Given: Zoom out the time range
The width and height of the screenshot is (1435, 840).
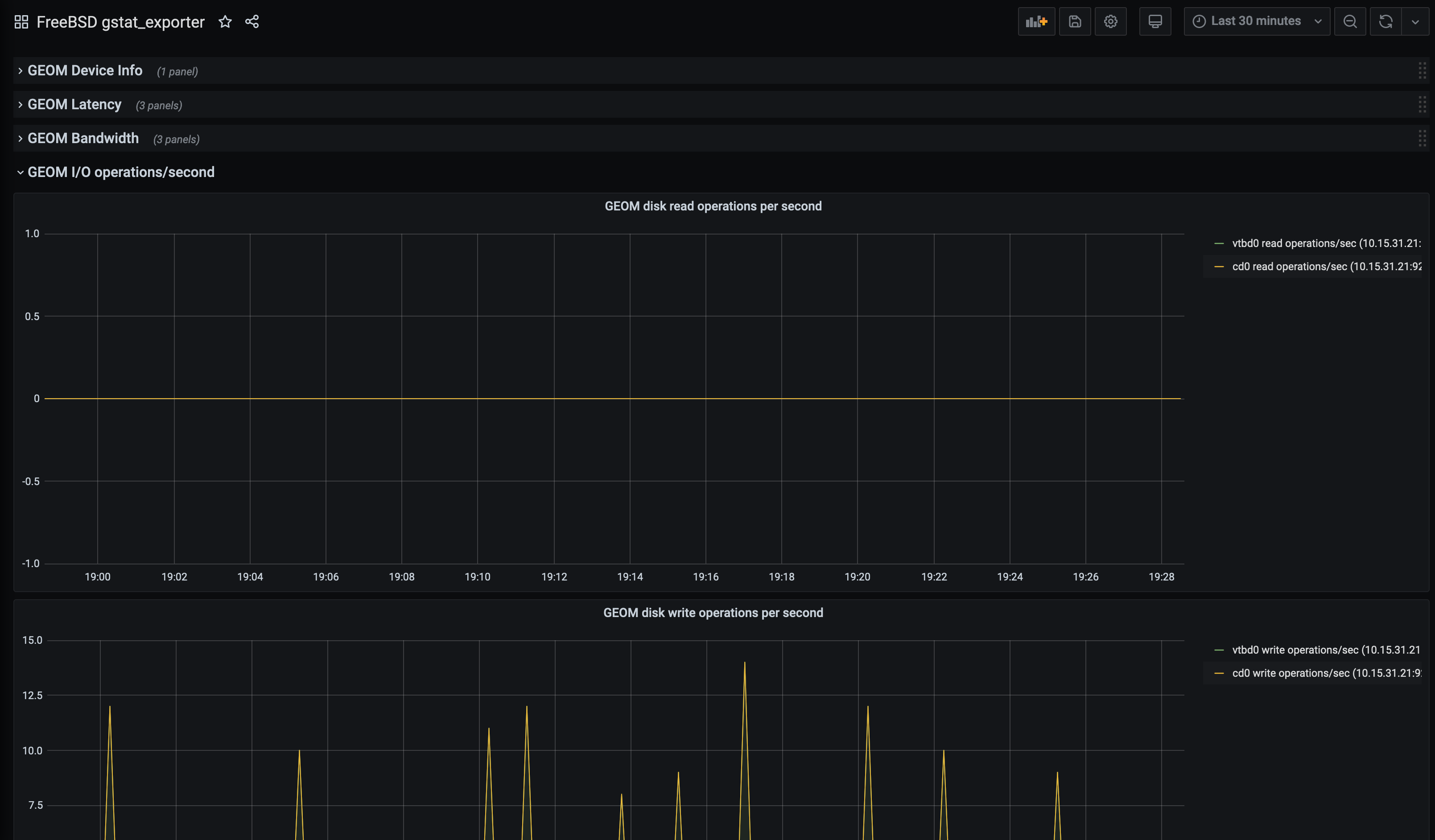Looking at the screenshot, I should pyautogui.click(x=1350, y=21).
